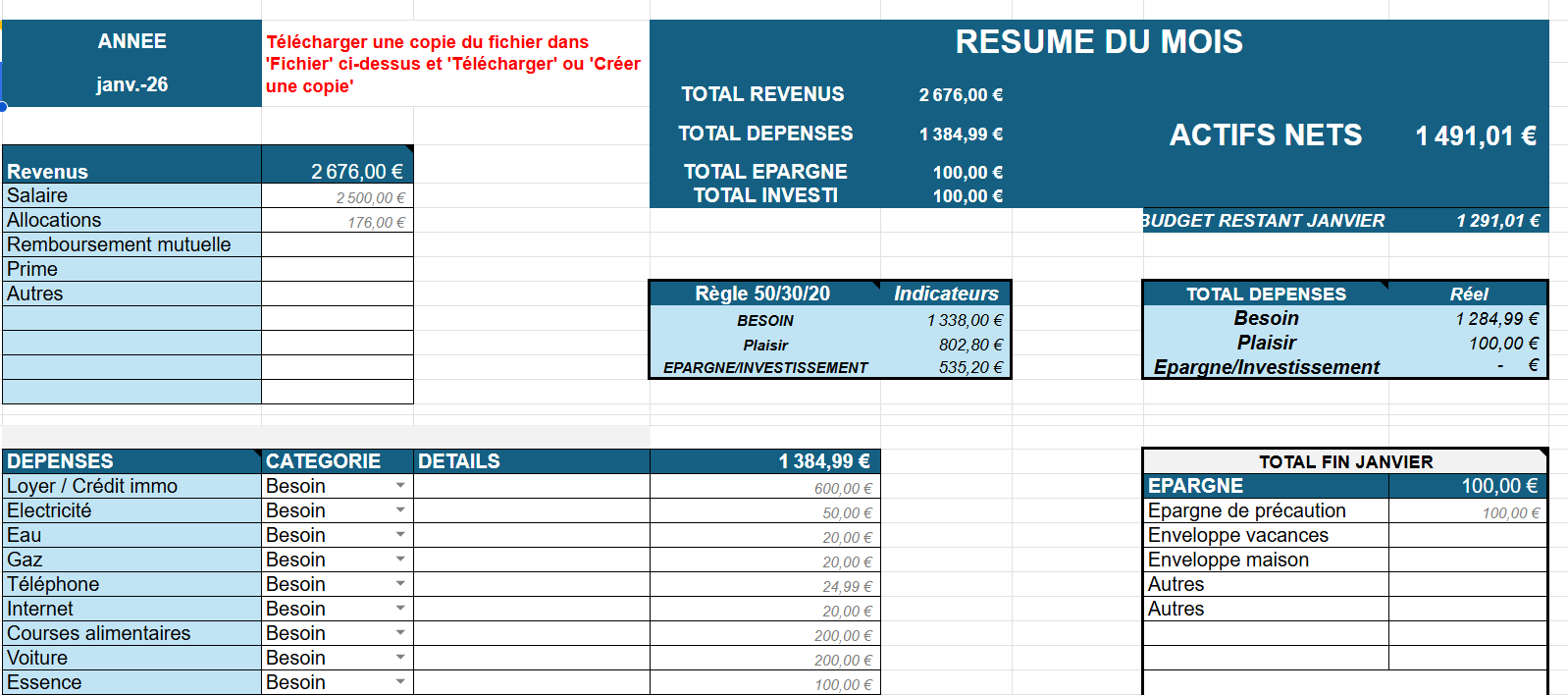
Task: Click the amount cell for Enveloppe maison
Action: pyautogui.click(x=1468, y=560)
